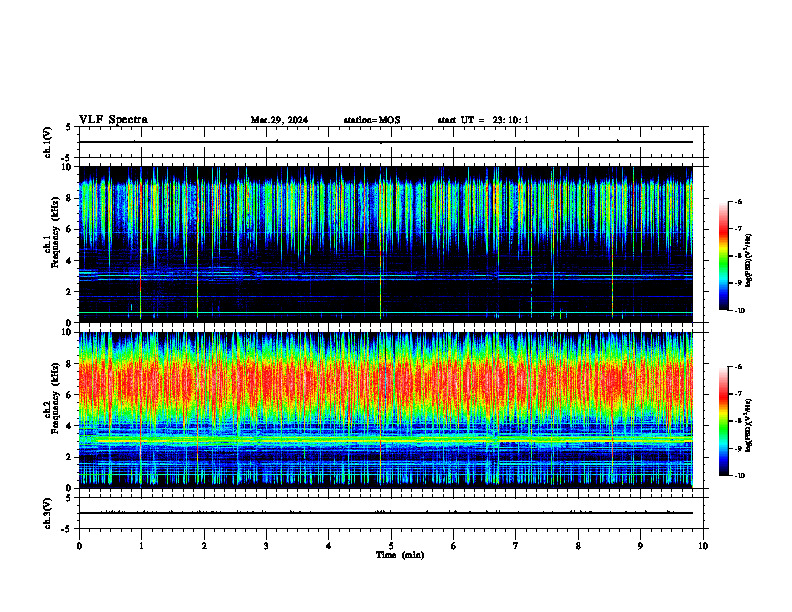Image resolution: width=792 pixels, height=612 pixels.
Task: Click the "-10" label on ch.2 color bar
Action: pyautogui.click(x=739, y=476)
